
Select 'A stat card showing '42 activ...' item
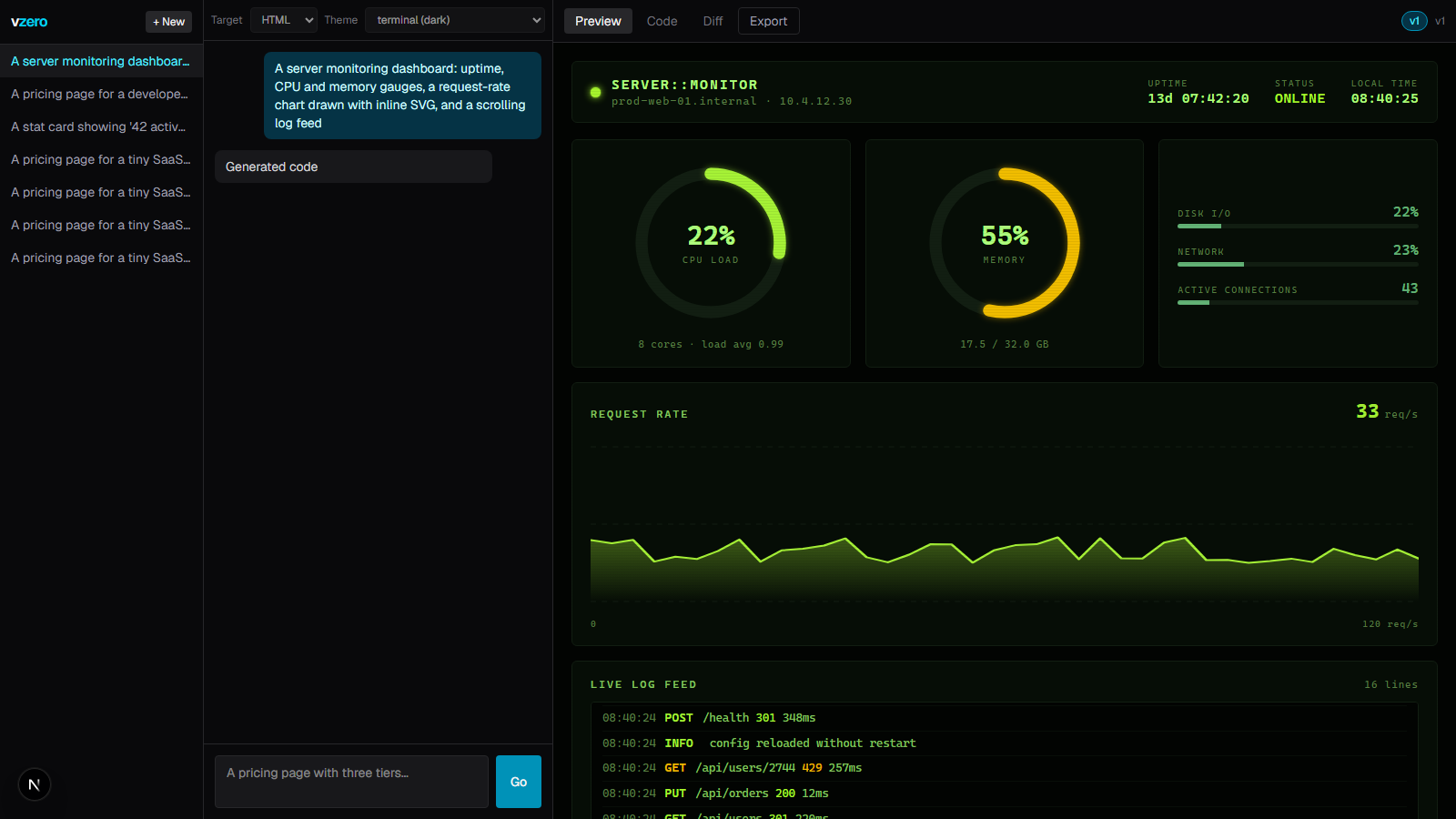pyautogui.click(x=101, y=126)
